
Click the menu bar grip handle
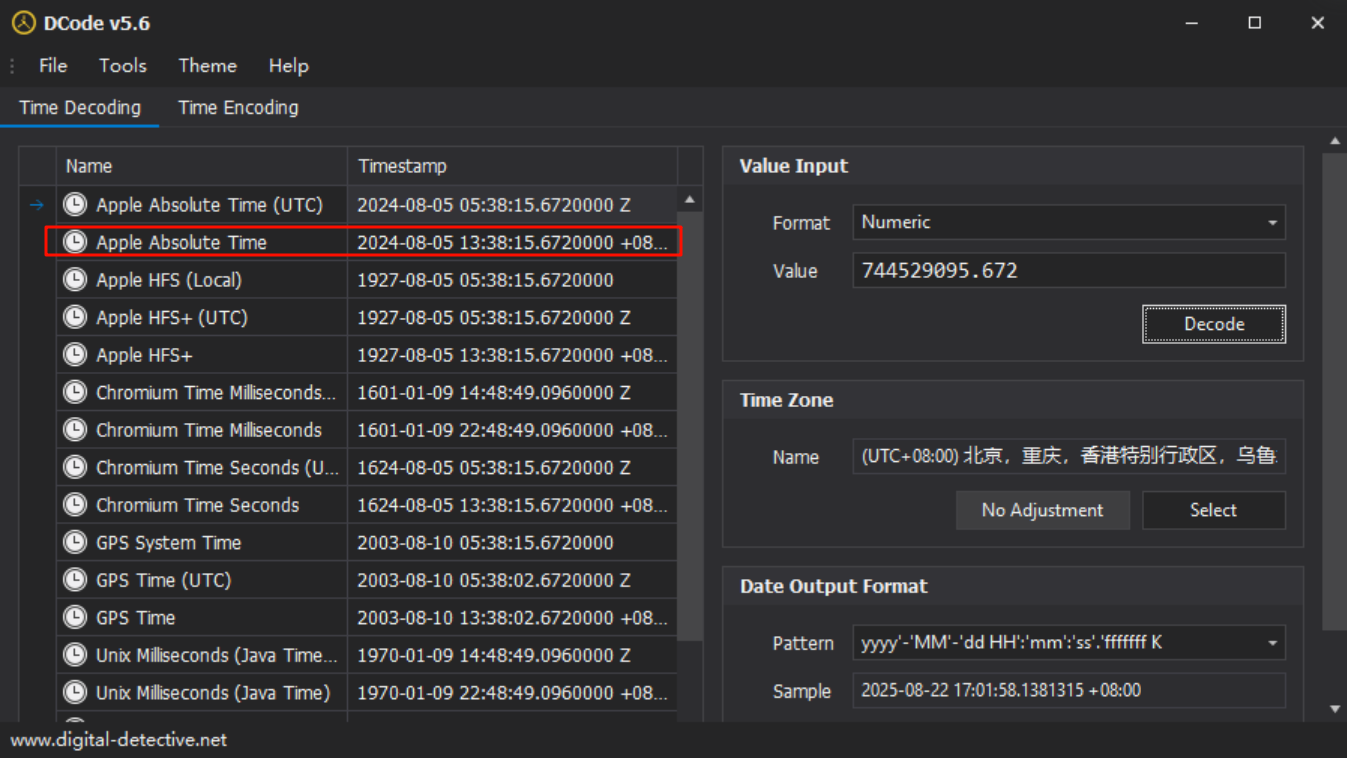pos(12,66)
